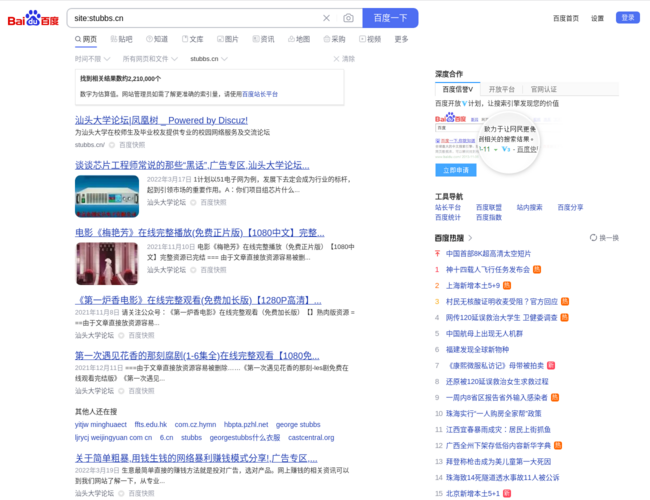Click related search castcentral.org
The width and height of the screenshot is (650, 500).
point(311,437)
